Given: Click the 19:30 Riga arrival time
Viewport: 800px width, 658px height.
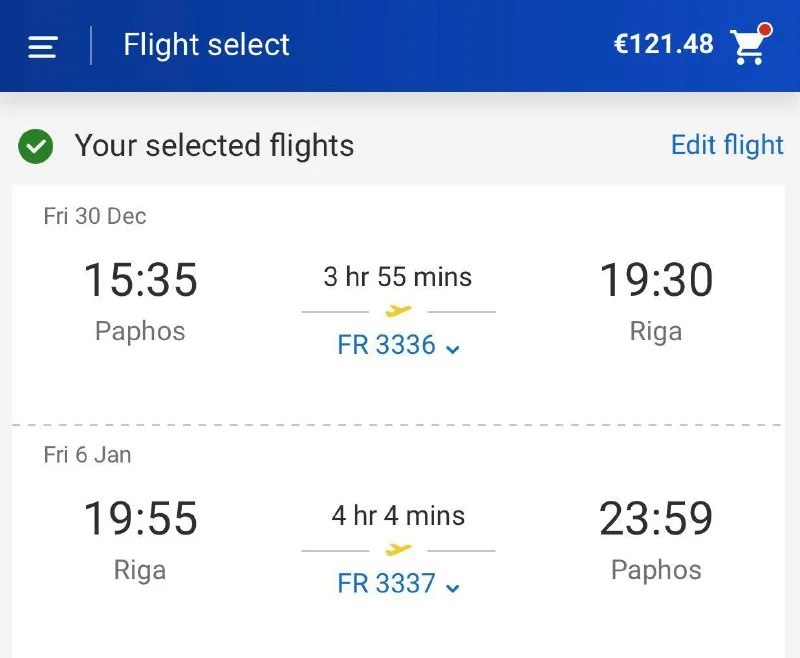Looking at the screenshot, I should (x=656, y=280).
